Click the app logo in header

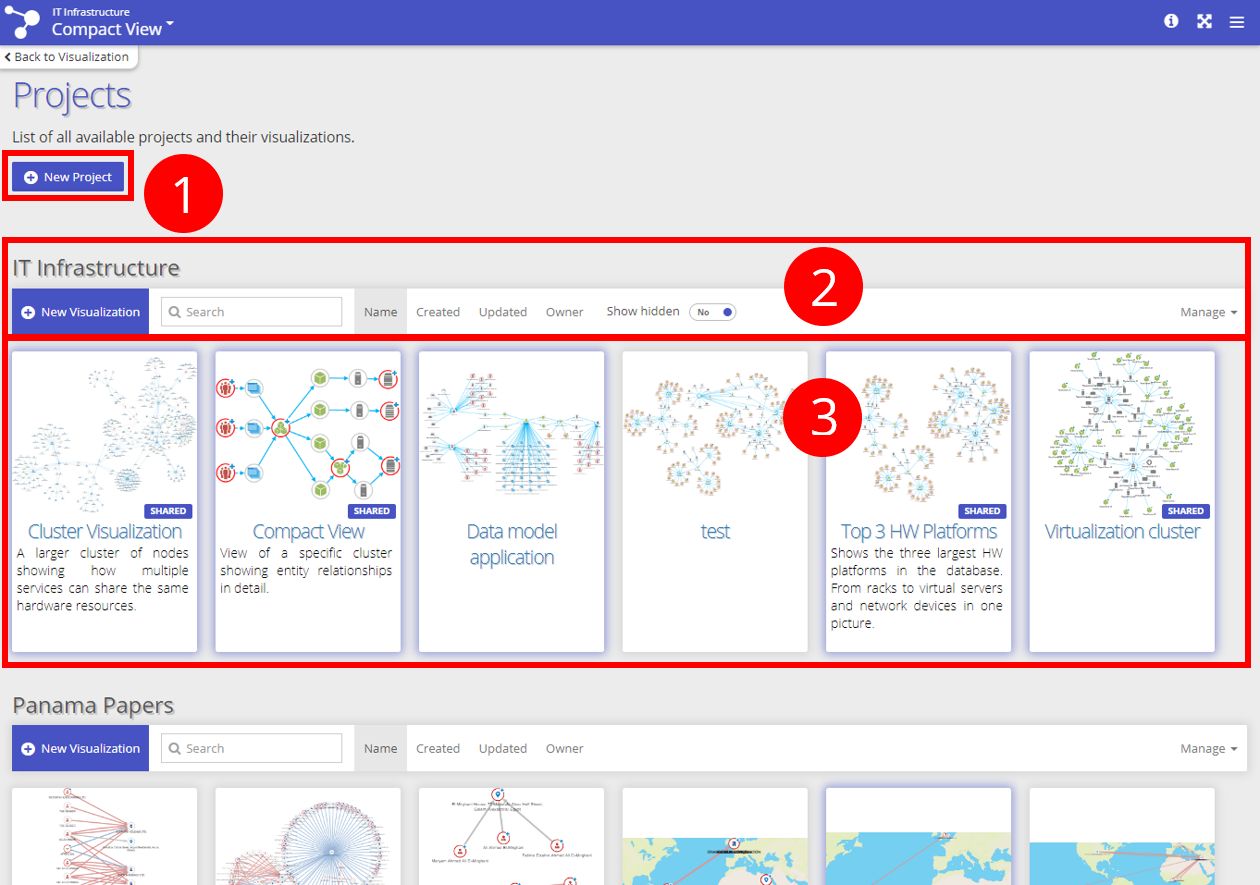point(22,22)
